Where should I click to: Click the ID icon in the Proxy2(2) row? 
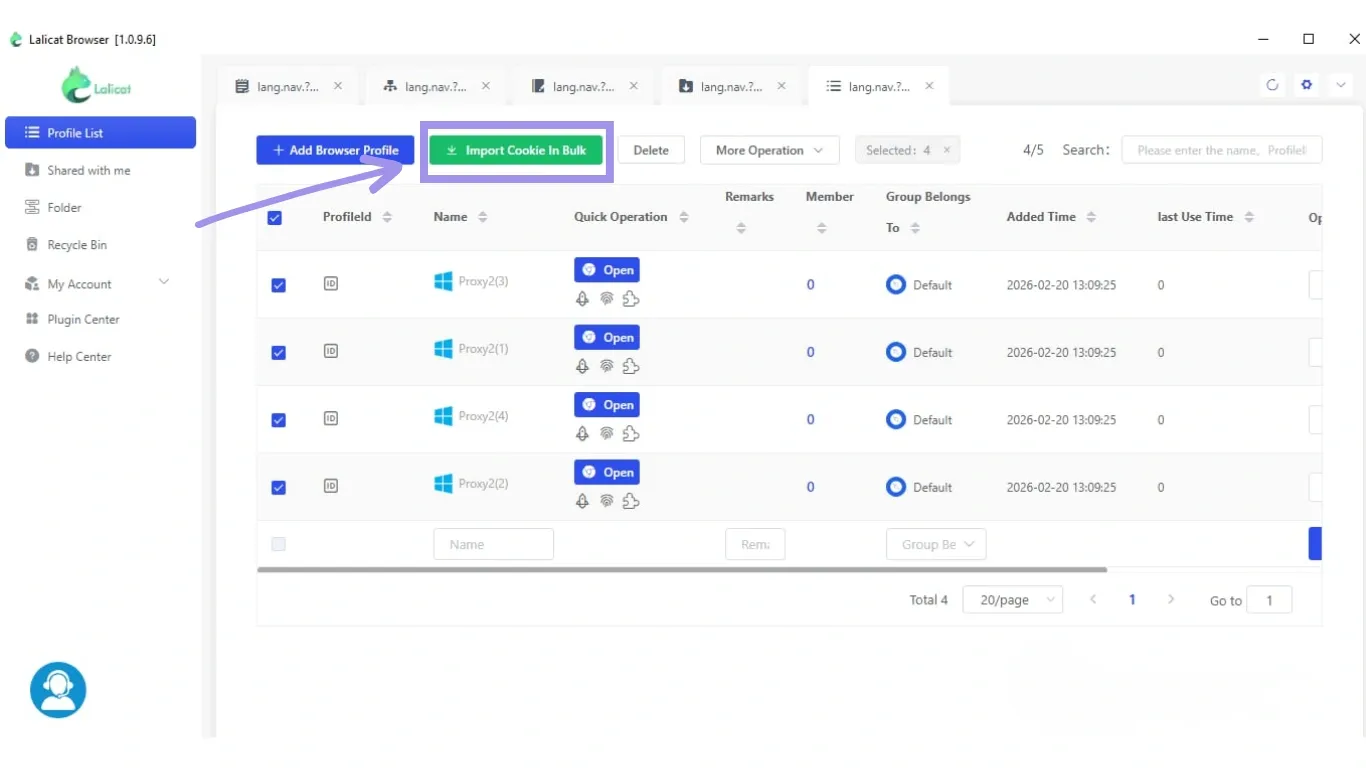pyautogui.click(x=331, y=486)
